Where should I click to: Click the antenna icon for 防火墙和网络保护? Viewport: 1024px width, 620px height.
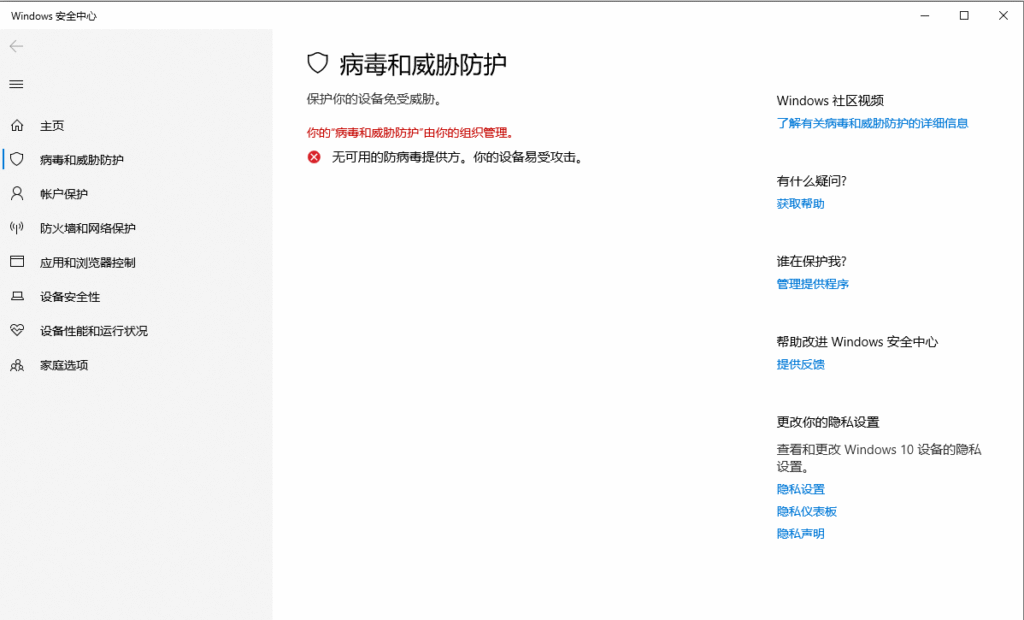[17, 228]
